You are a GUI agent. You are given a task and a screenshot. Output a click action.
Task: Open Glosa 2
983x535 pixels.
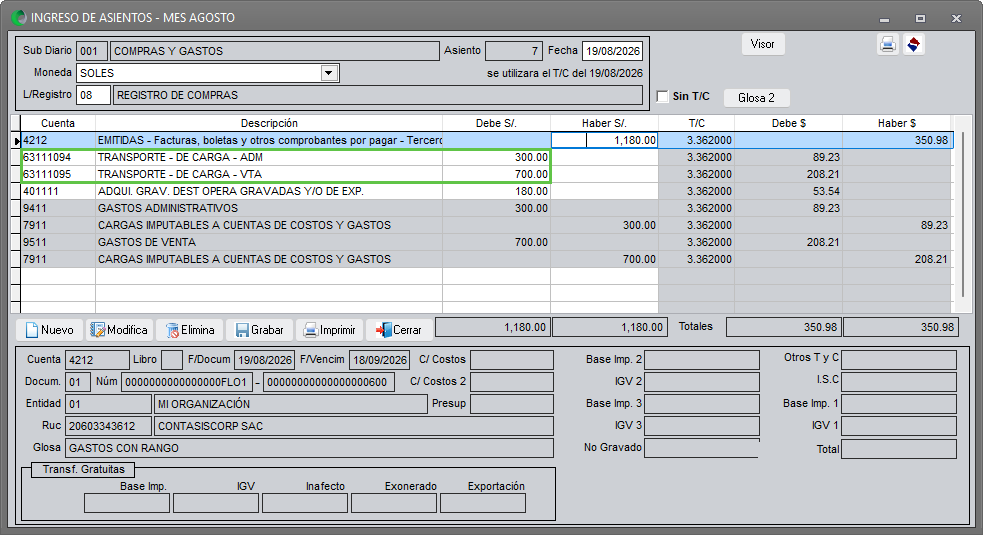click(x=756, y=98)
